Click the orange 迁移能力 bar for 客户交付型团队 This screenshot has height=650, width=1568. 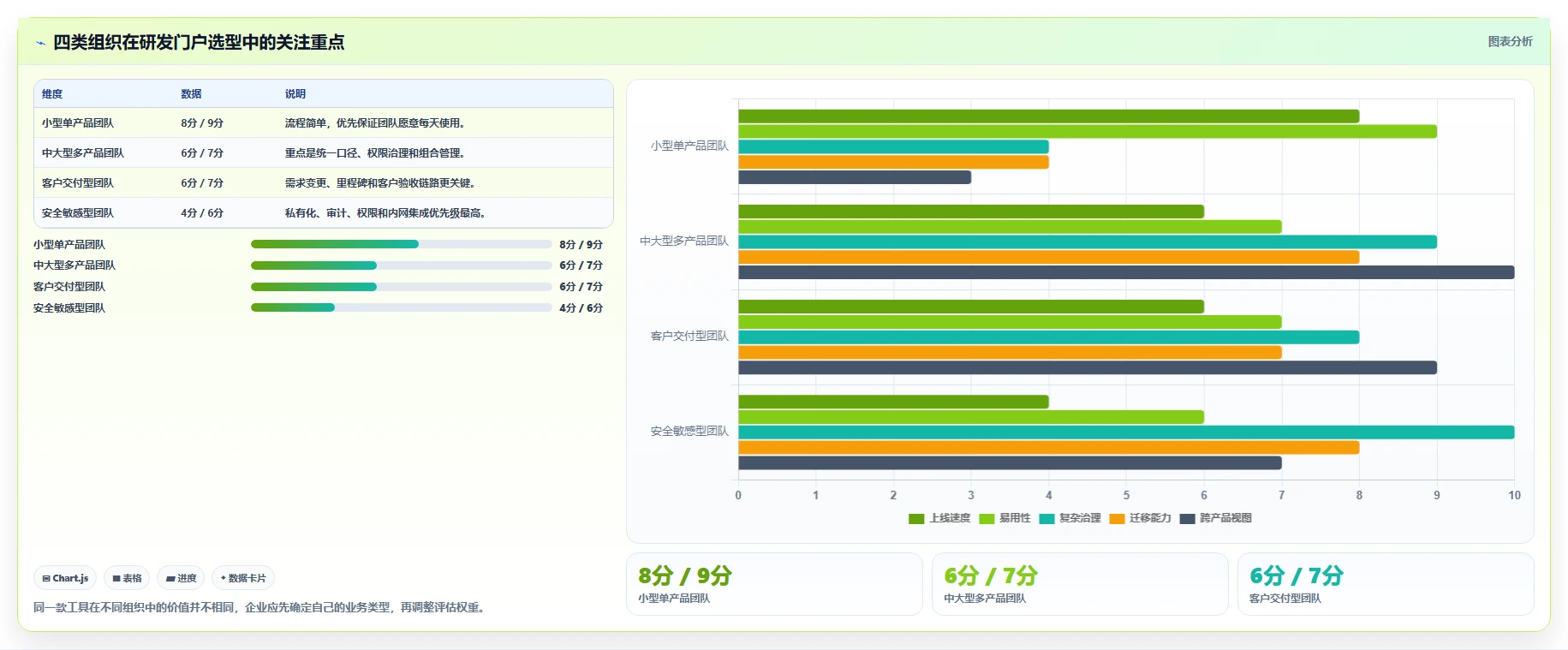pos(1010,353)
